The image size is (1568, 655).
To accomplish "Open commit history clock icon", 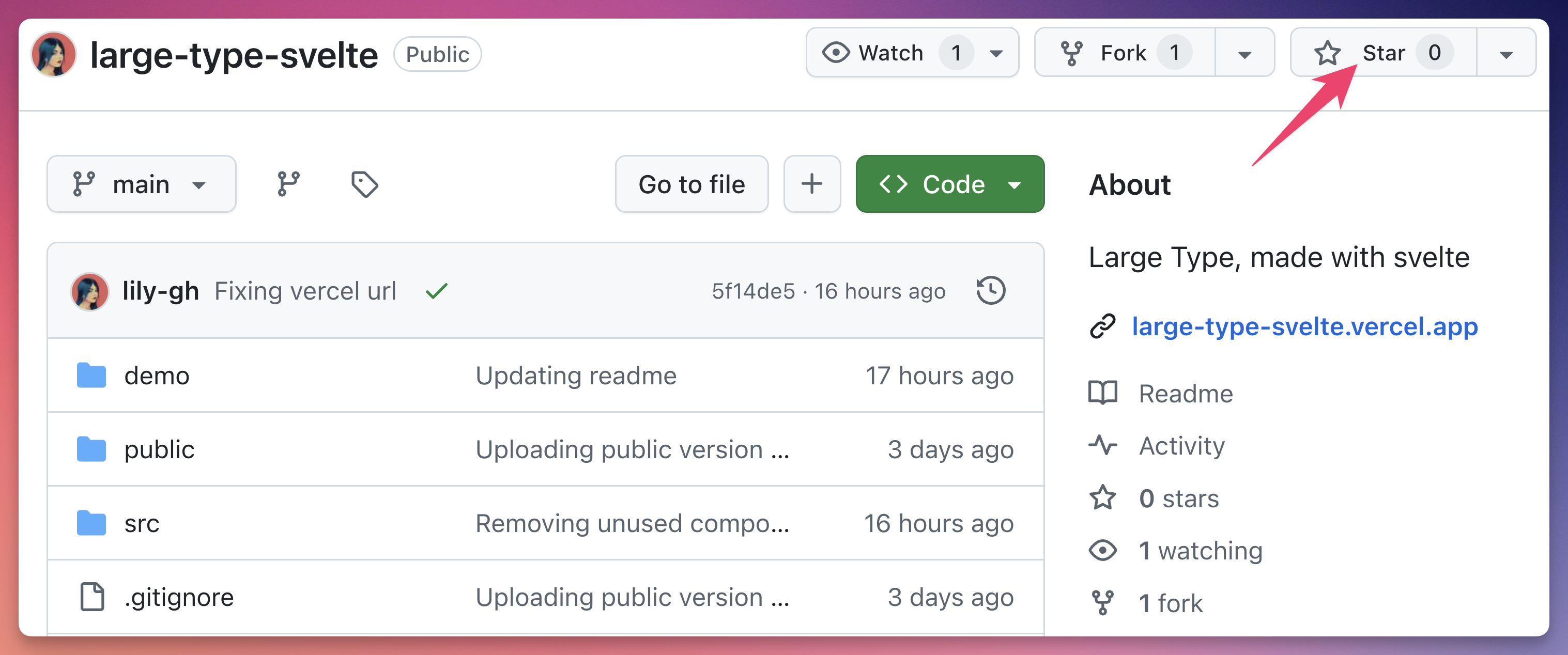I will tap(990, 290).
